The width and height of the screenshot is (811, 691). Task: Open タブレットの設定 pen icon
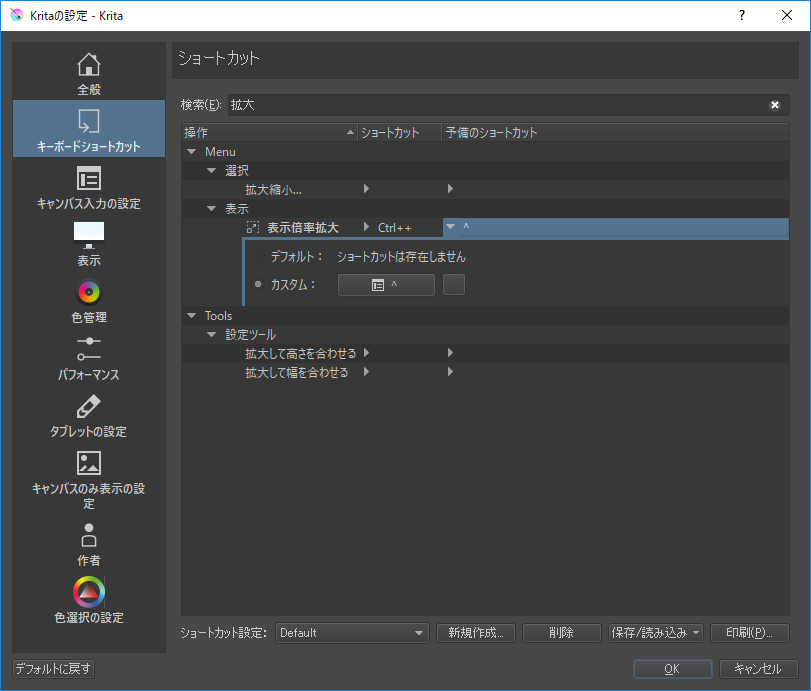coord(89,406)
